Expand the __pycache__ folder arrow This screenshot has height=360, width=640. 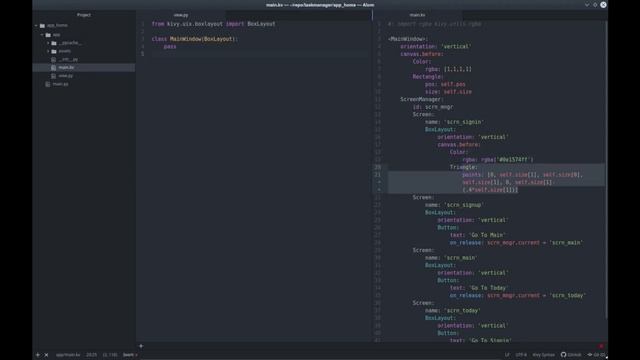48,43
